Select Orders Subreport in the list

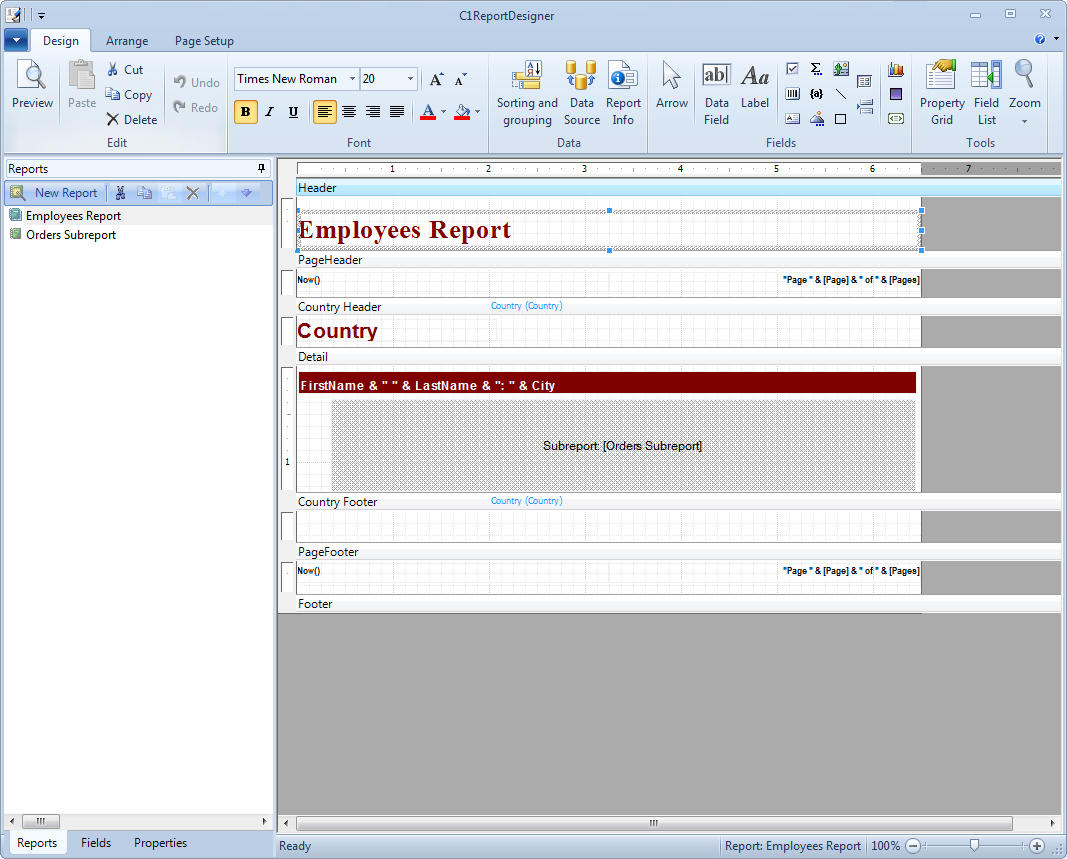click(x=70, y=235)
